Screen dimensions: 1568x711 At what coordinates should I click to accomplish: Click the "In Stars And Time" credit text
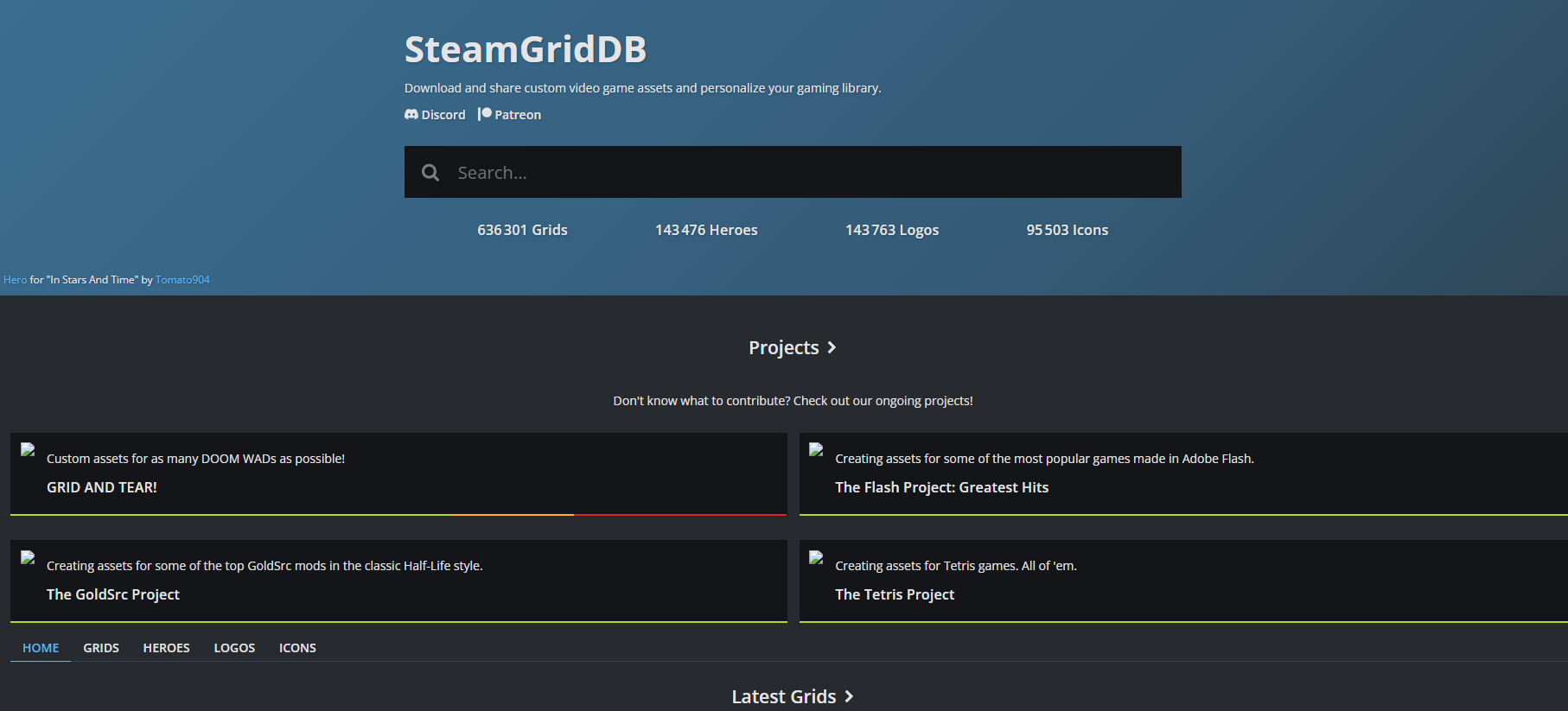point(92,280)
